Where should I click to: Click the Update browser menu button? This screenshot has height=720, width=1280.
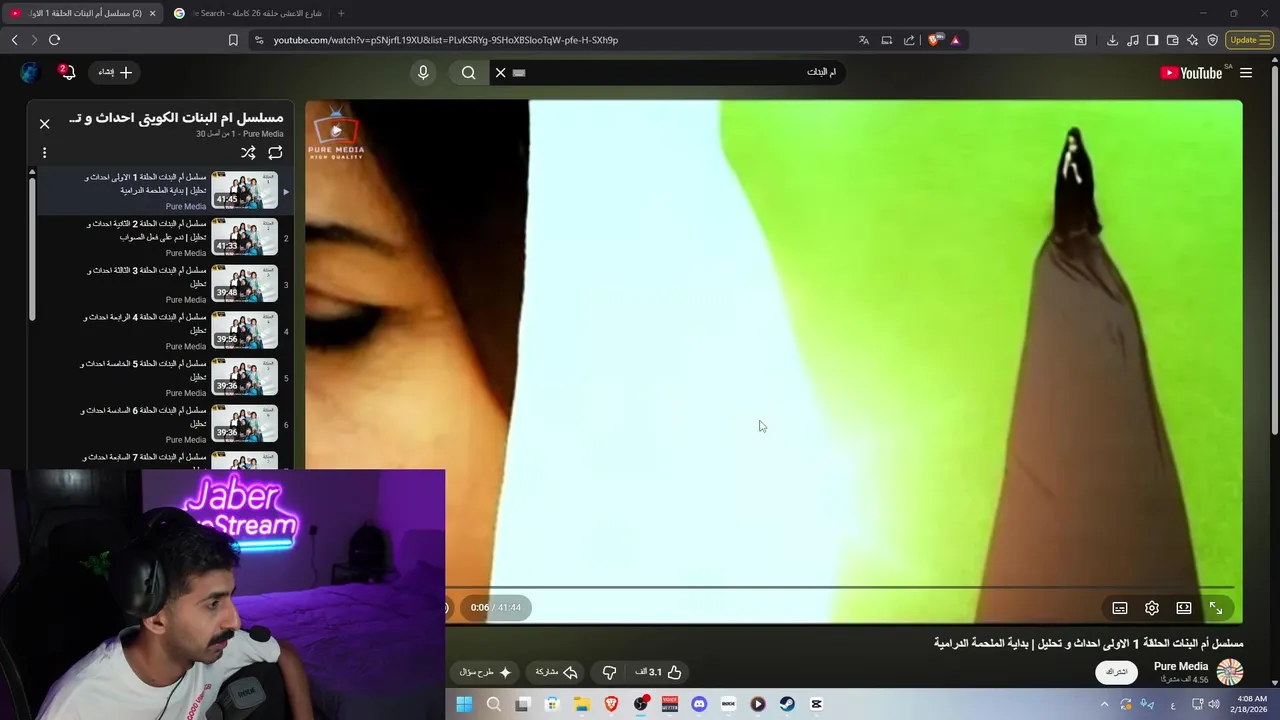point(1249,40)
